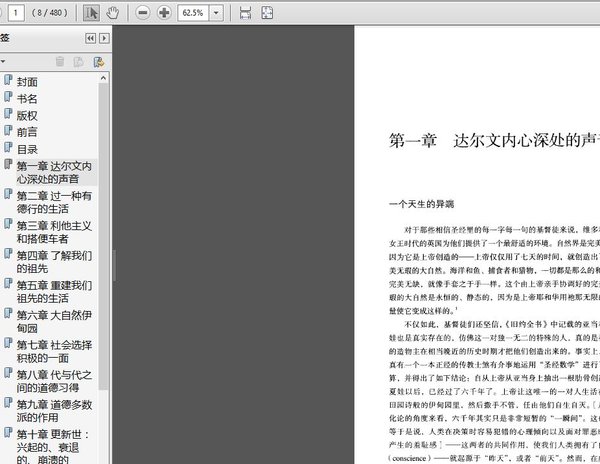Image resolution: width=600 pixels, height=464 pixels.
Task: Click the bookmark icon beside 版权
Action: click(8, 114)
